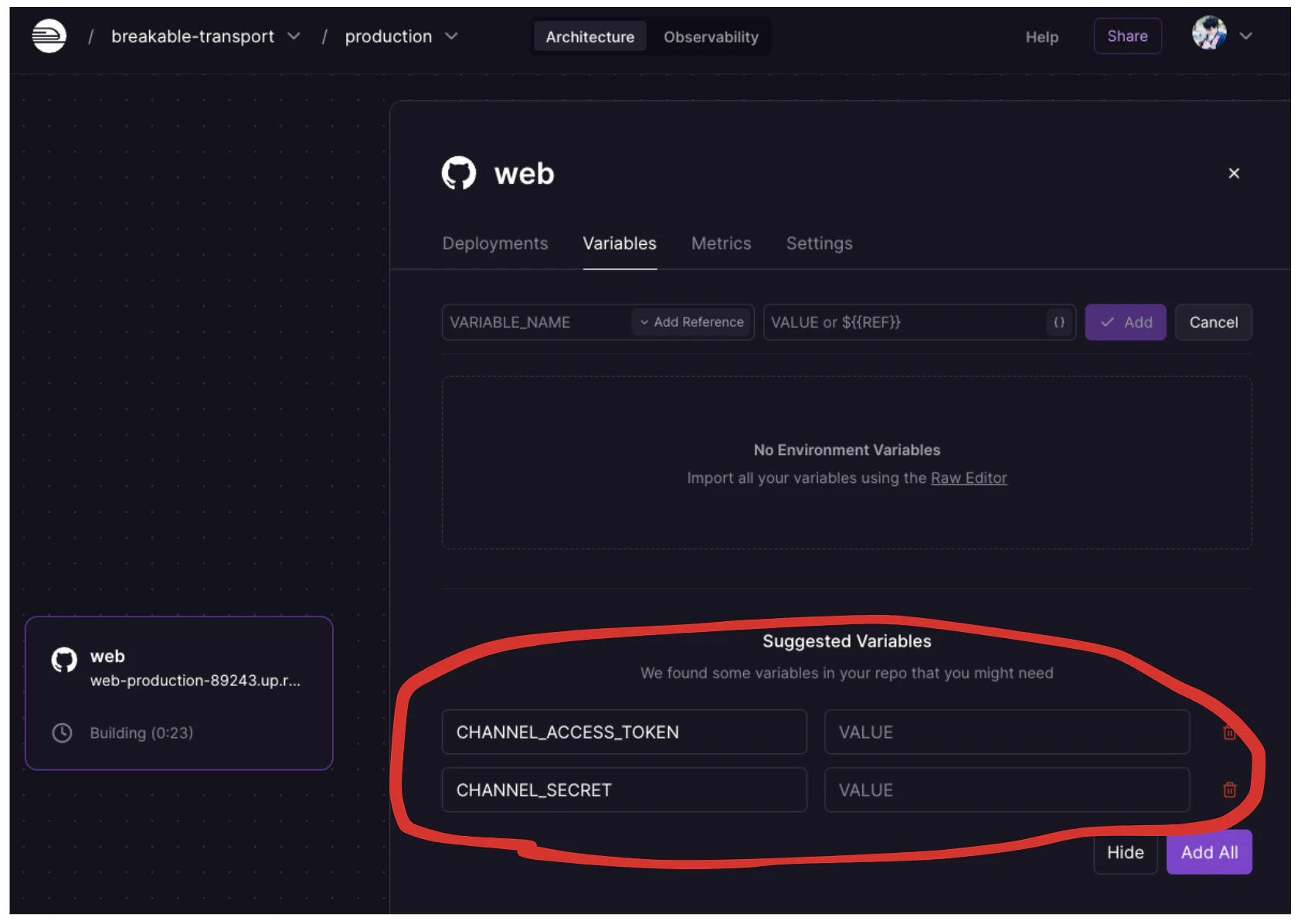The width and height of the screenshot is (1301, 924).
Task: Open the Settings tab
Action: 819,243
